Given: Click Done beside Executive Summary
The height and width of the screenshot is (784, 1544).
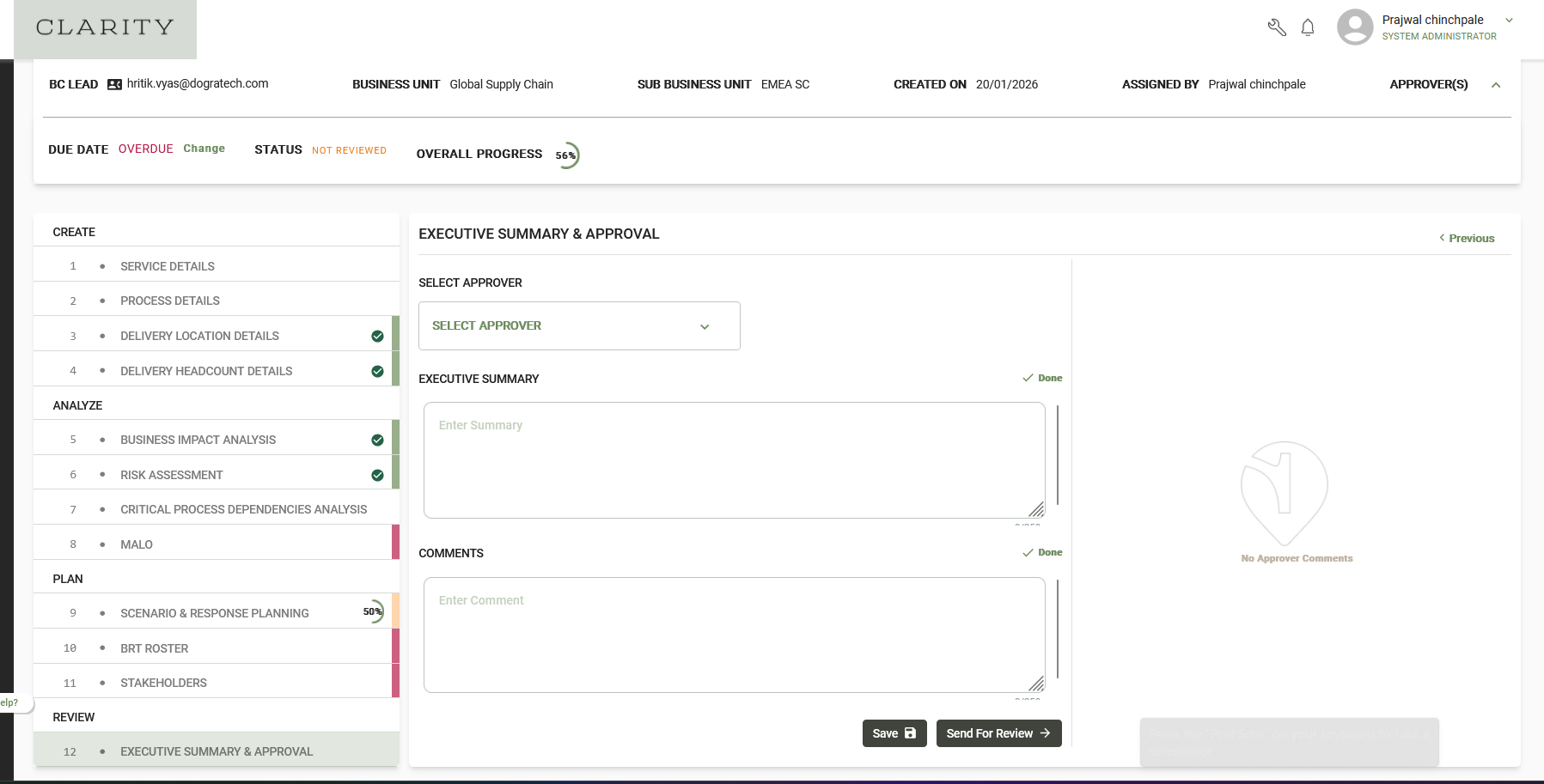Looking at the screenshot, I should [x=1042, y=378].
